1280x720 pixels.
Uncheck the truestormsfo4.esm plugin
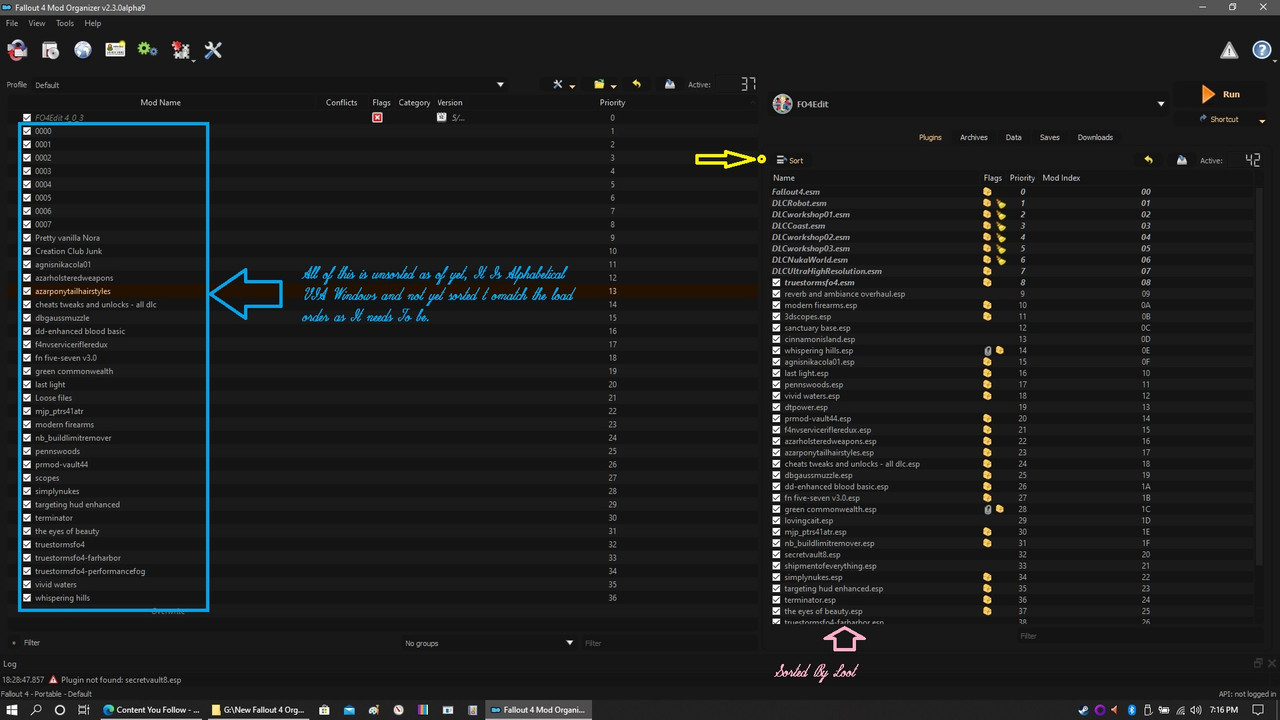pos(777,283)
